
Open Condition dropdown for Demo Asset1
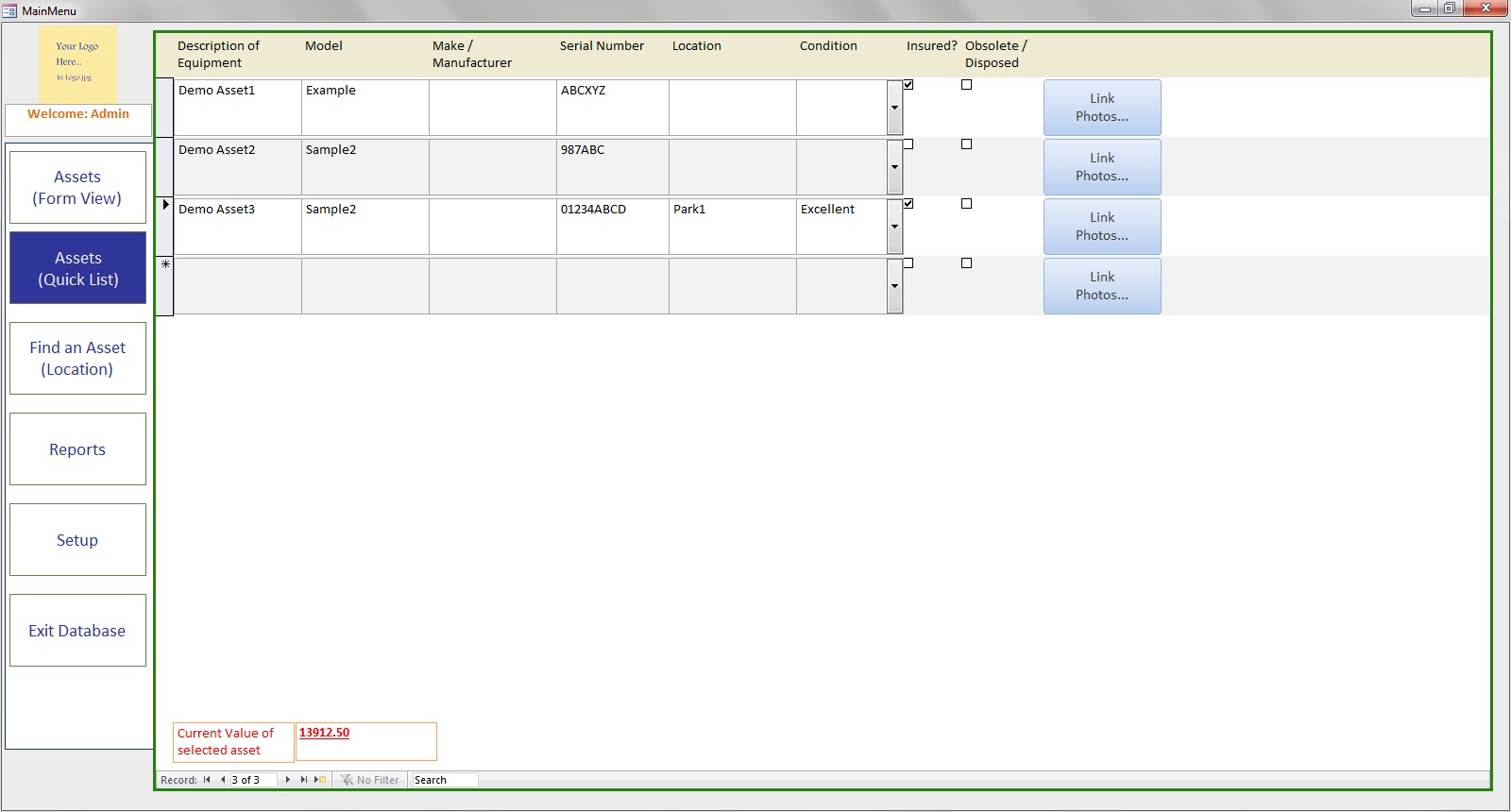pyautogui.click(x=894, y=108)
